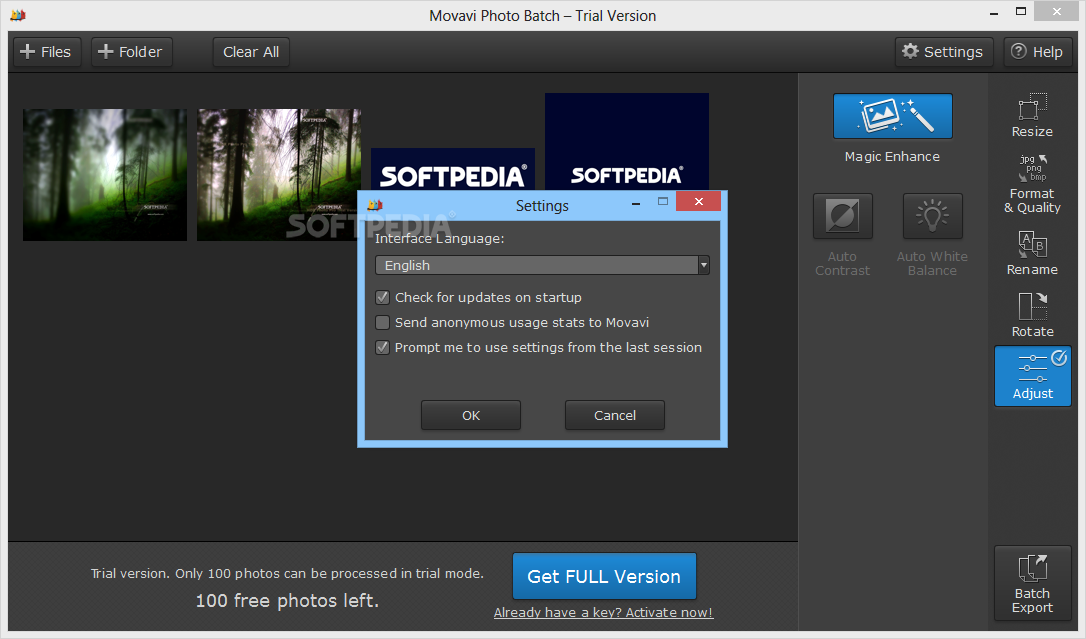Screen dimensions: 1086x639
Task: Open Settings from the top toolbar
Action: click(x=943, y=52)
